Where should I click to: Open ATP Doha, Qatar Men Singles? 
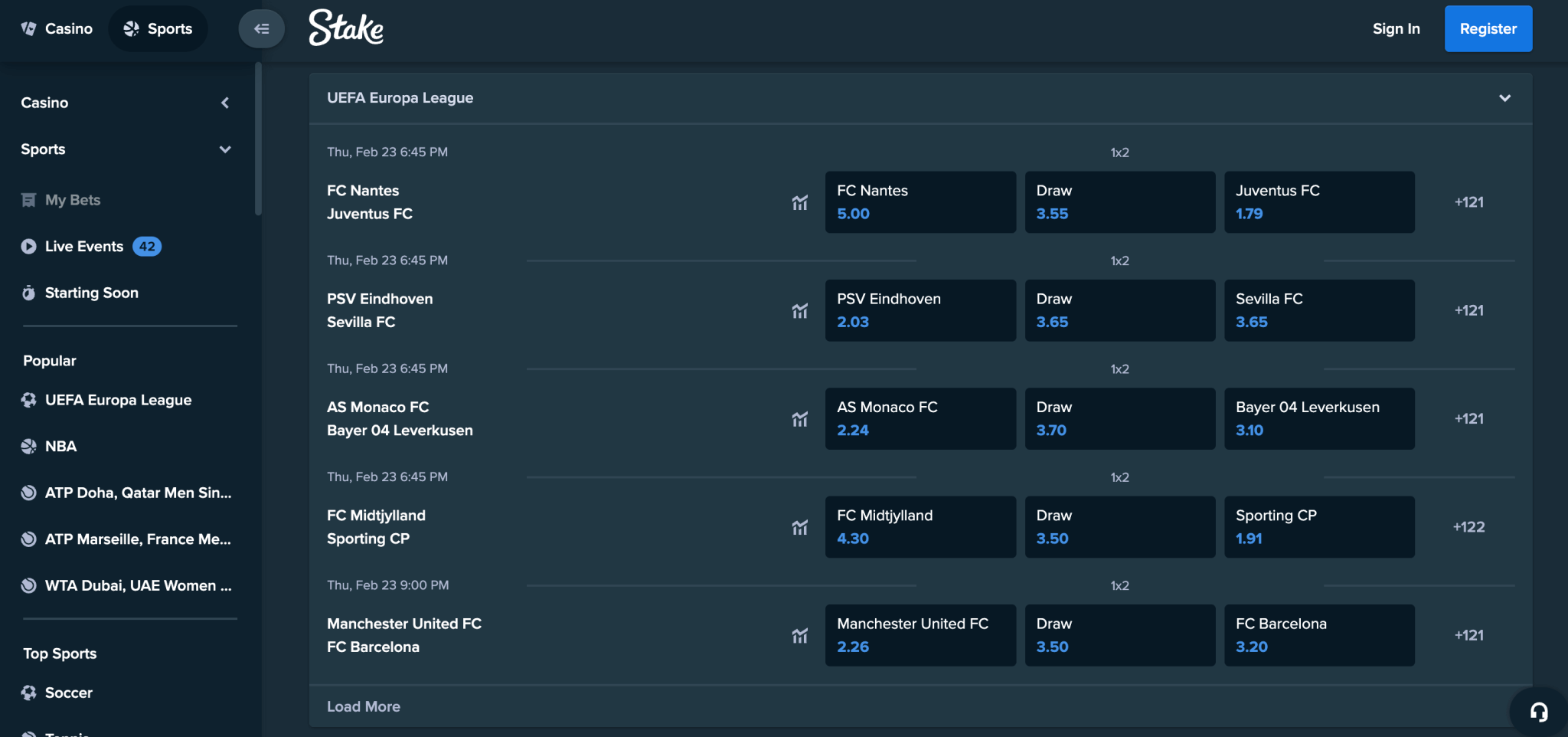pyautogui.click(x=126, y=493)
